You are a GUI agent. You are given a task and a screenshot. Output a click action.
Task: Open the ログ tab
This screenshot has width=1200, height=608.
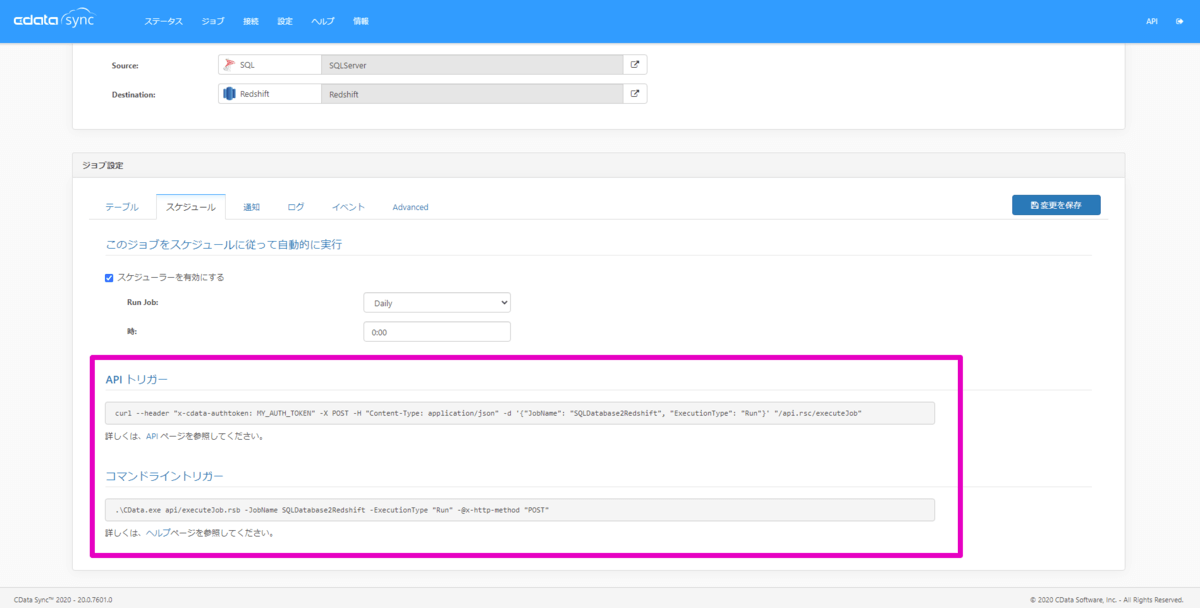coord(296,207)
